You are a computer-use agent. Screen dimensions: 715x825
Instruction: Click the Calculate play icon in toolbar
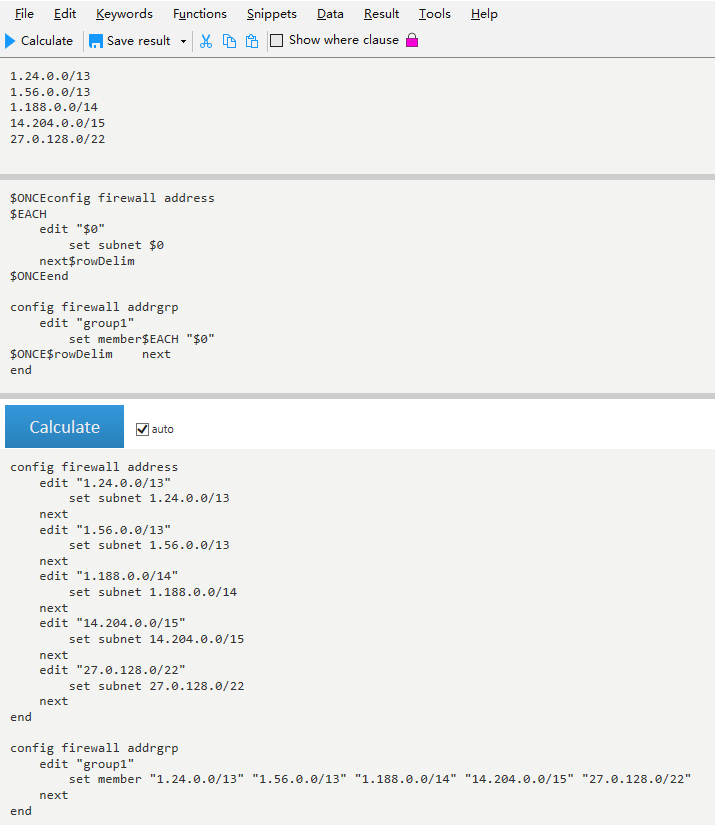(11, 41)
